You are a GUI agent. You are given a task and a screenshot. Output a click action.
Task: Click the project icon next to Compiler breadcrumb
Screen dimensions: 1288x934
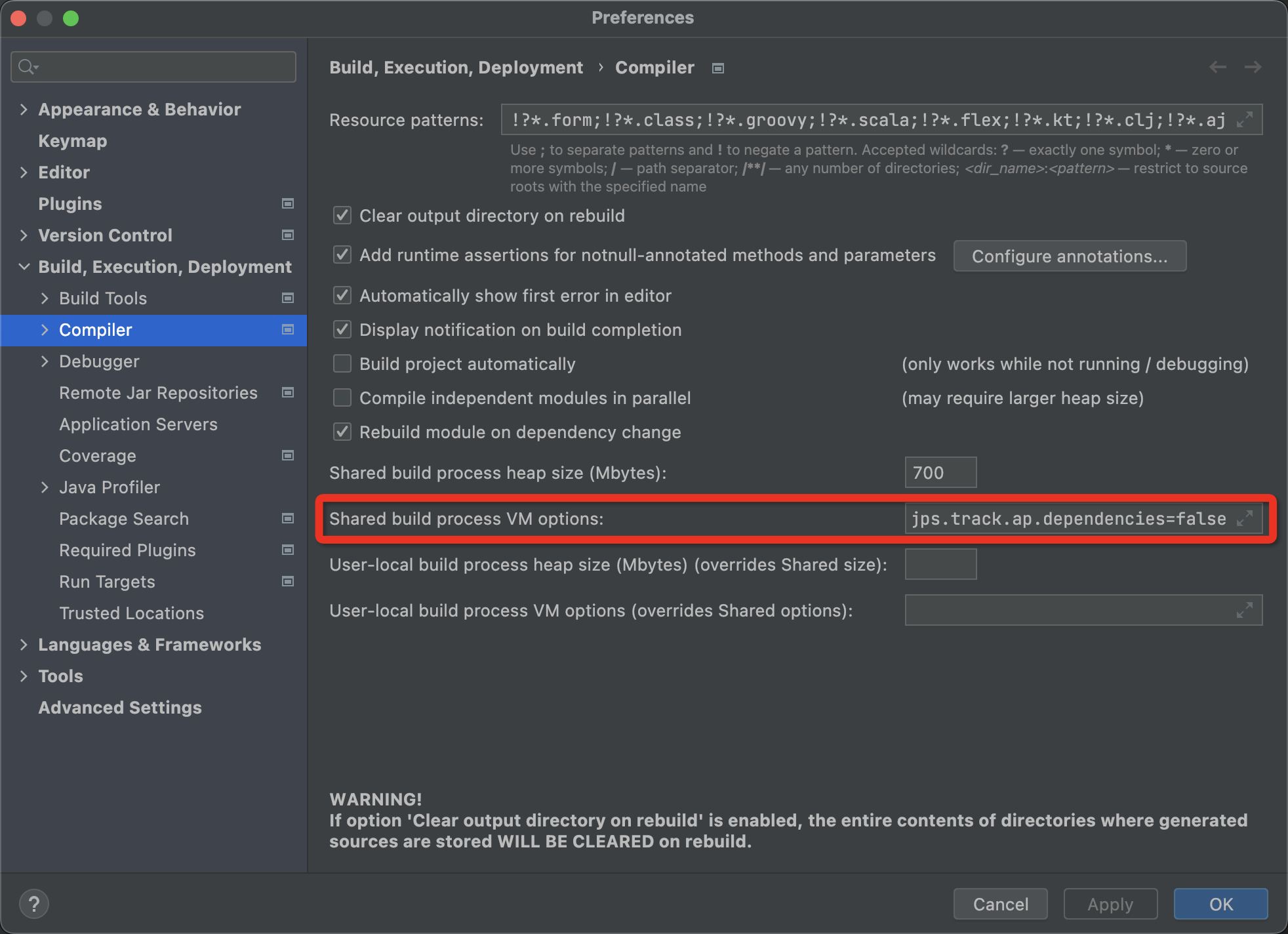[718, 68]
